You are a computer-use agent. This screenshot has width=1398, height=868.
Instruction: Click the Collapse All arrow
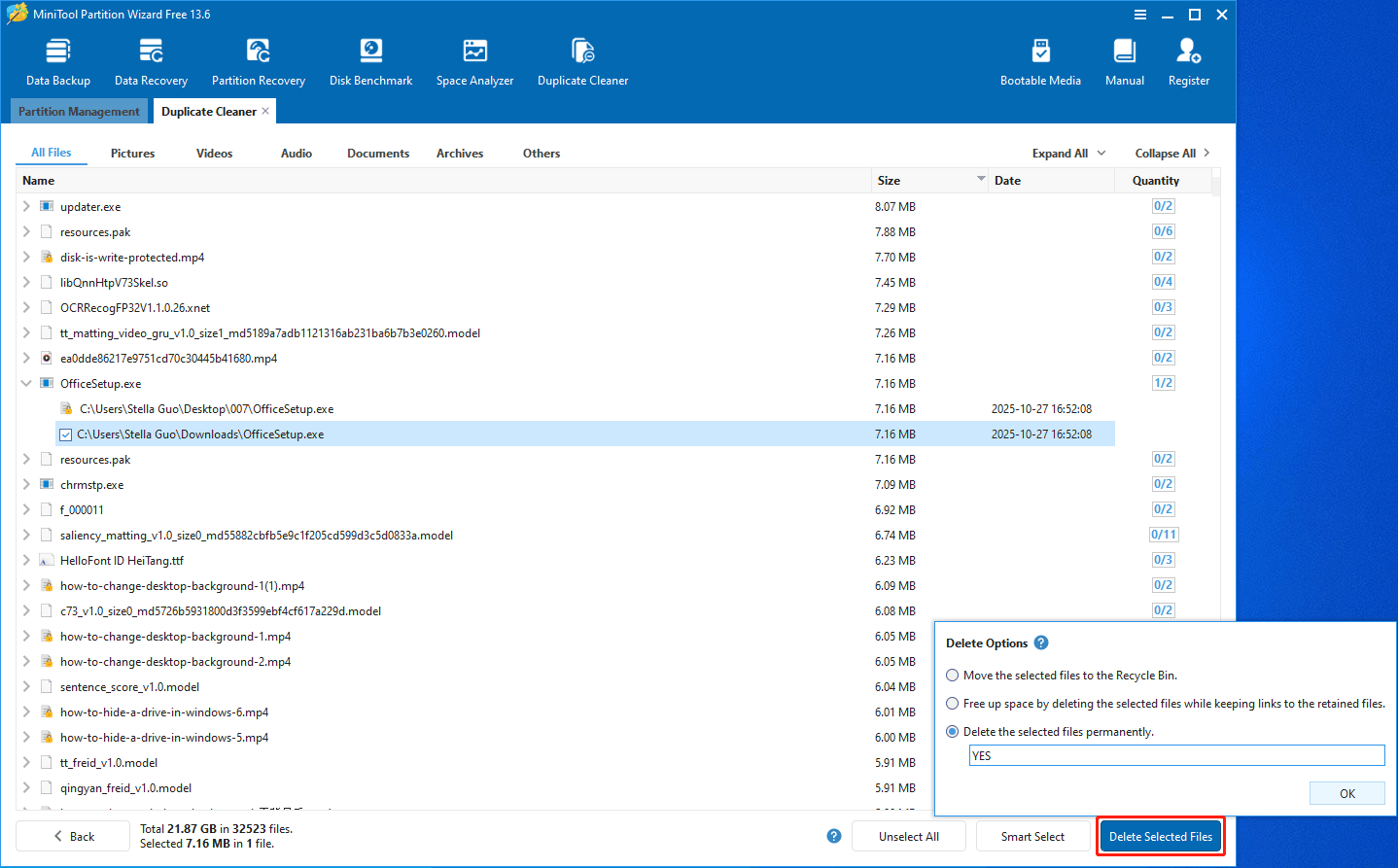1206,153
